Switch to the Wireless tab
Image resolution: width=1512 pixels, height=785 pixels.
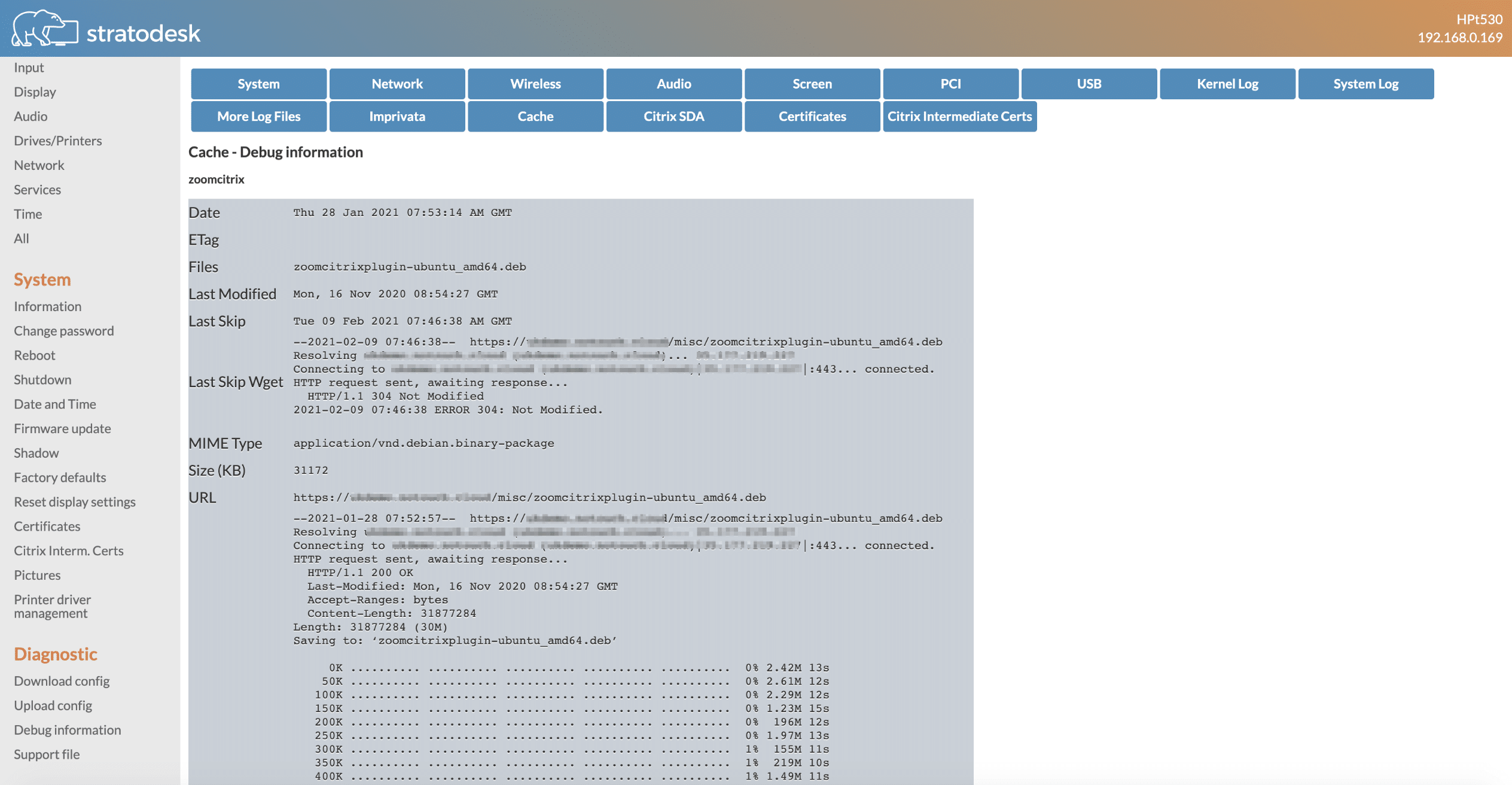(x=535, y=84)
